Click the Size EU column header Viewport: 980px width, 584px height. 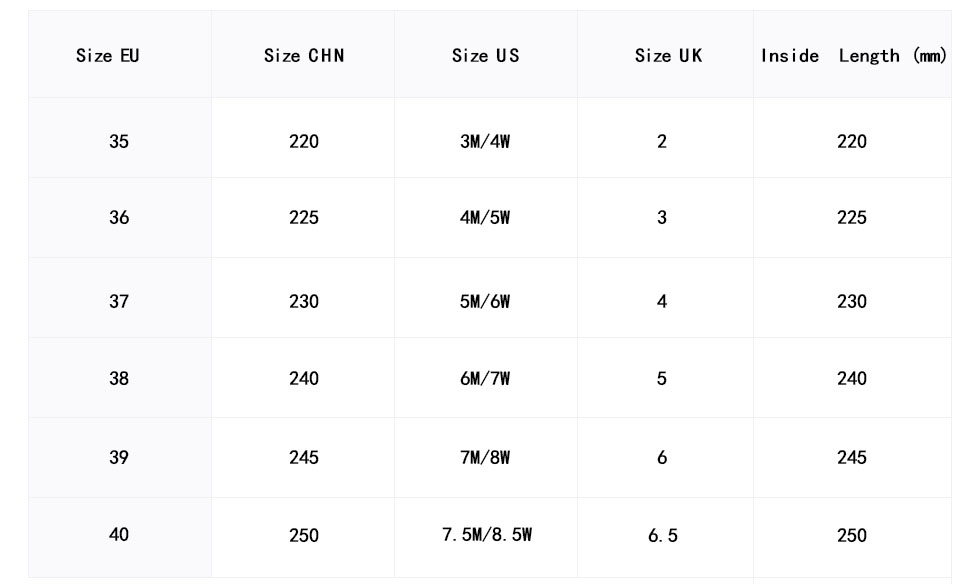click(x=108, y=56)
